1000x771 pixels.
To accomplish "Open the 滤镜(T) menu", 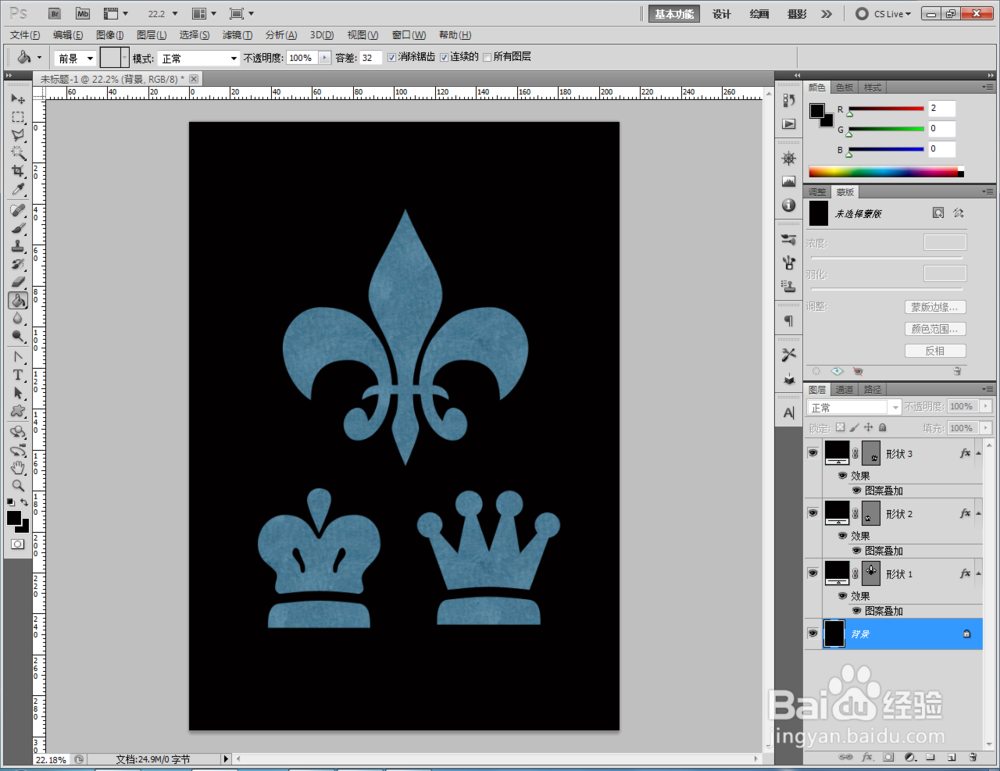I will pyautogui.click(x=237, y=35).
